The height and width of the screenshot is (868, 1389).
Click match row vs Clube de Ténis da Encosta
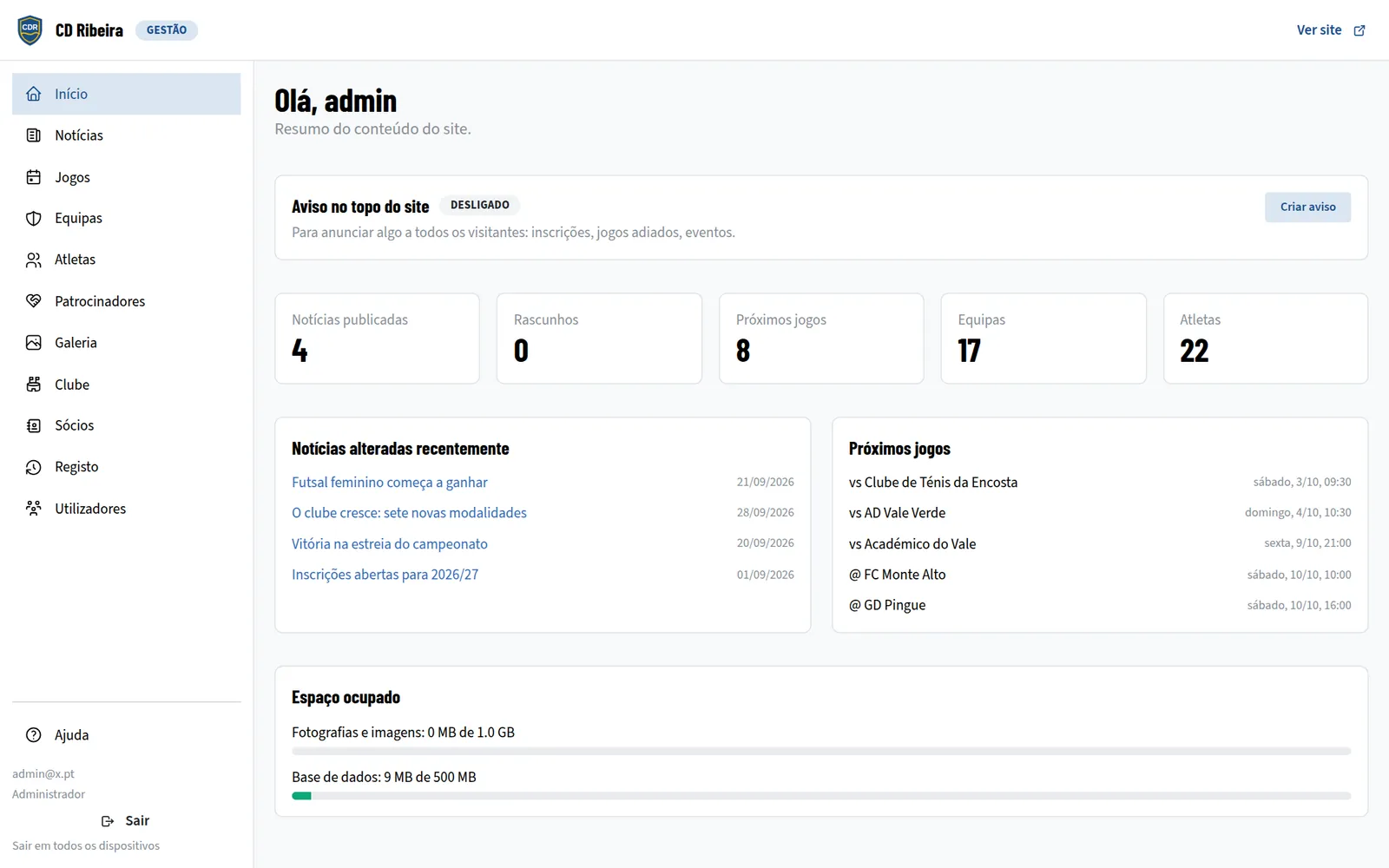coord(1100,483)
